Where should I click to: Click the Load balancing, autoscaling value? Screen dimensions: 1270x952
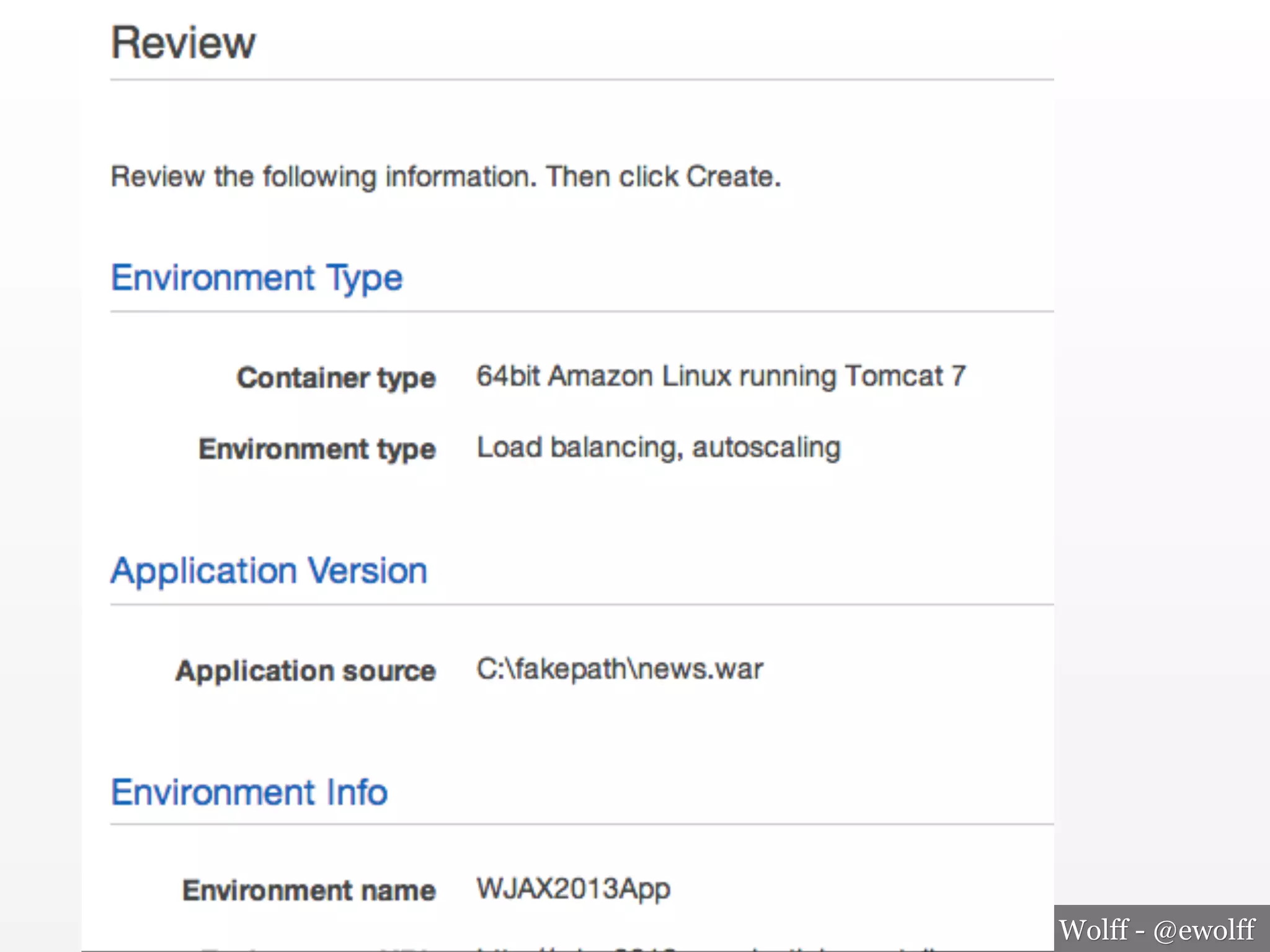(659, 447)
